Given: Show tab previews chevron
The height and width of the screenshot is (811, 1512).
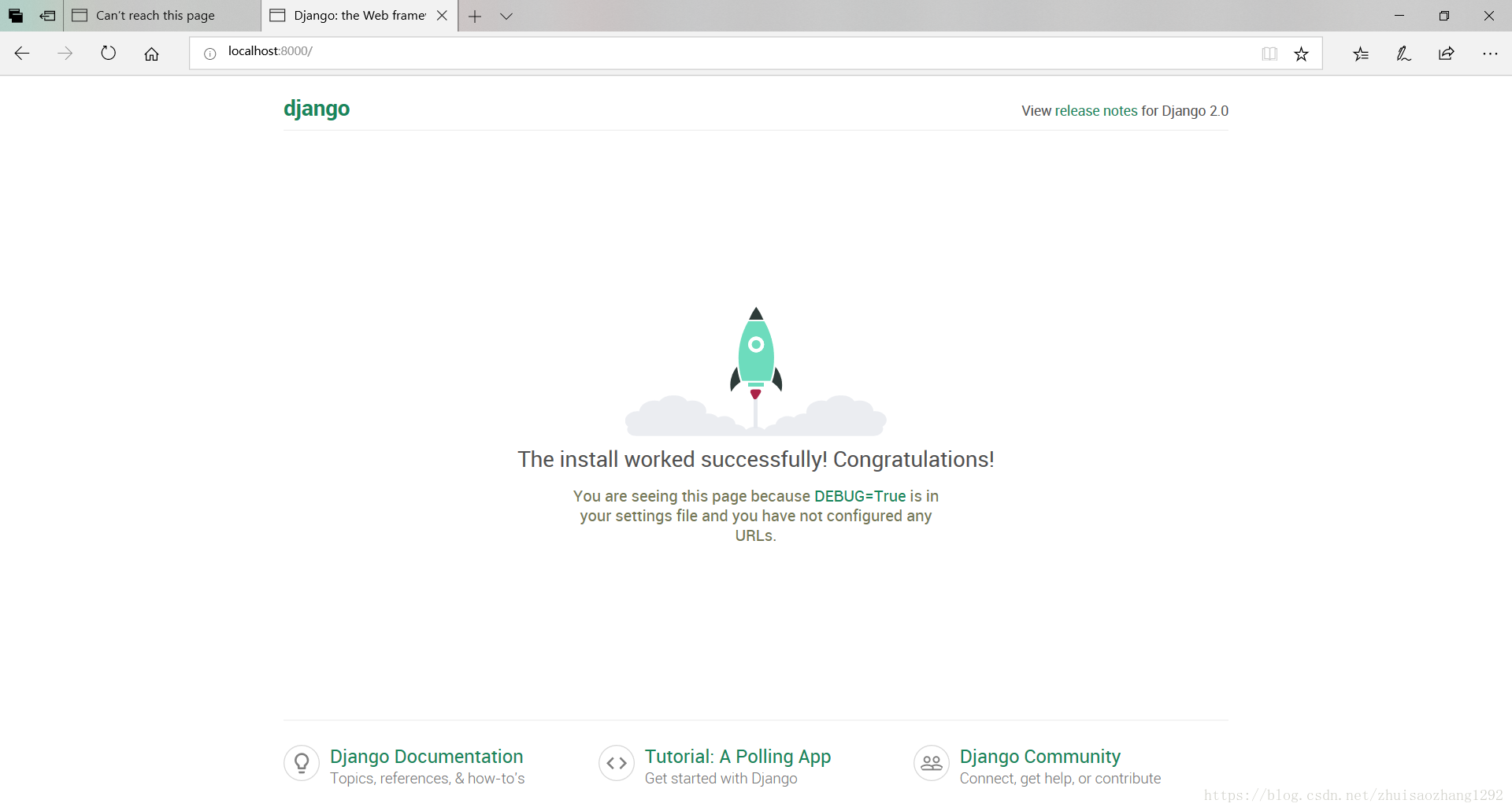Looking at the screenshot, I should point(506,16).
